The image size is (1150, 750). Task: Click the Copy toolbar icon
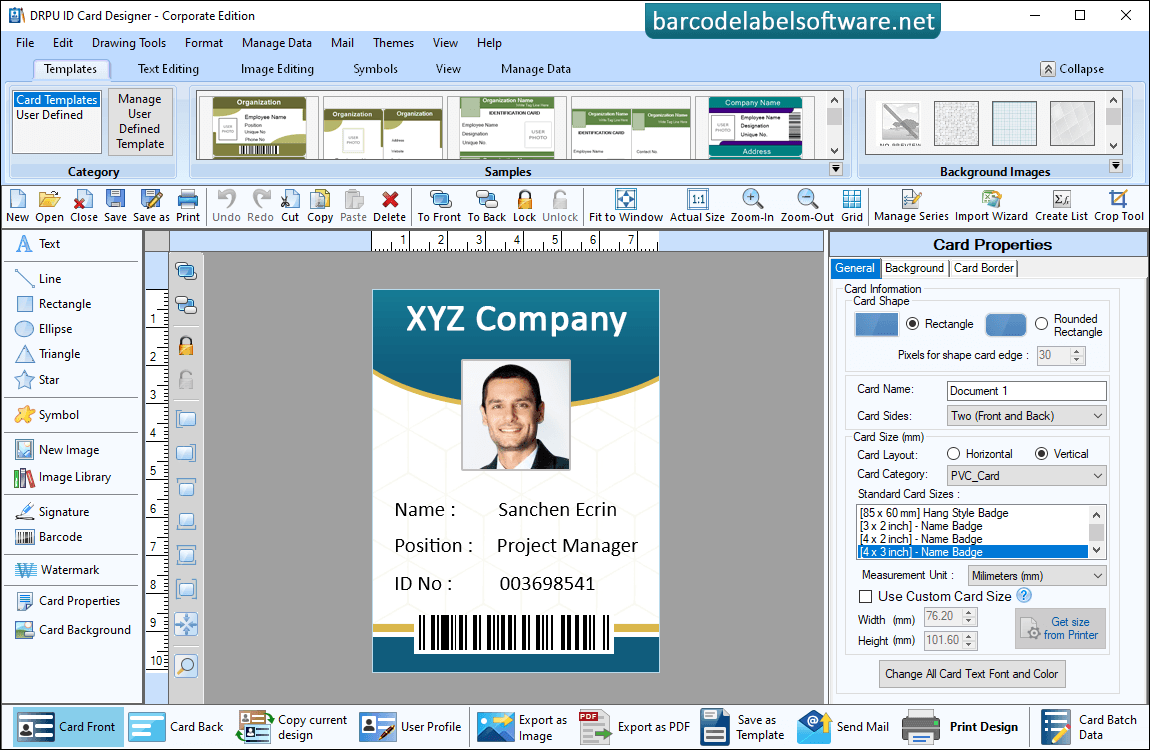[320, 206]
